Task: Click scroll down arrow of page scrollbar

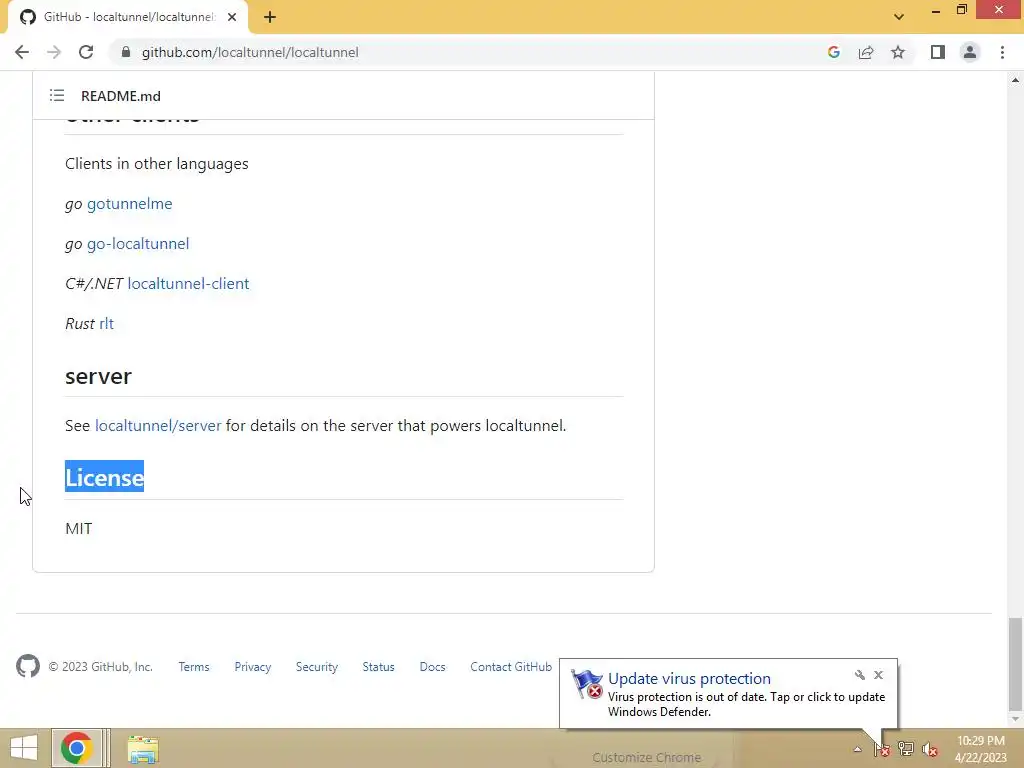Action: (x=1015, y=720)
